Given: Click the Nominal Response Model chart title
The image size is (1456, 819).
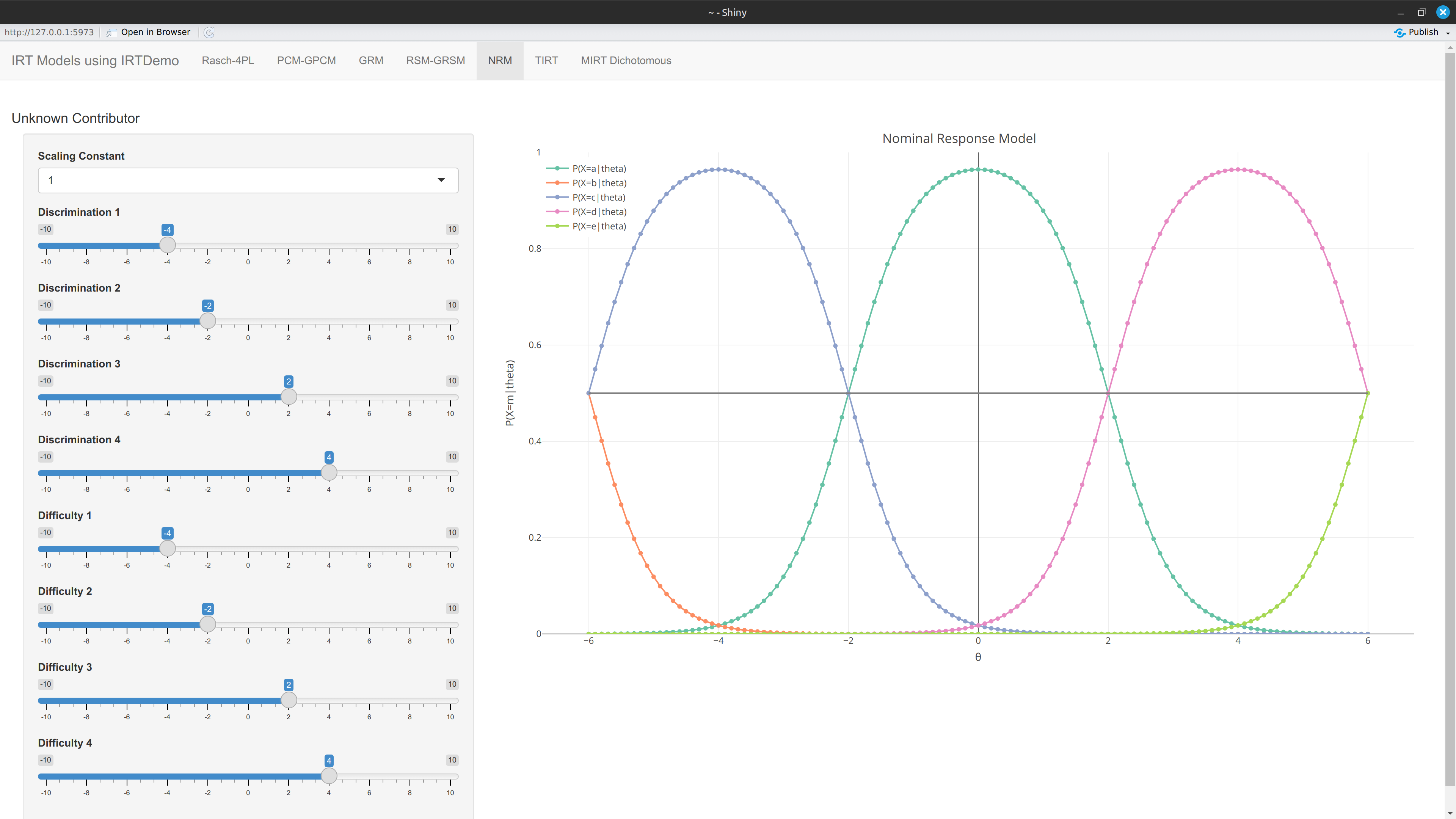Looking at the screenshot, I should (959, 138).
